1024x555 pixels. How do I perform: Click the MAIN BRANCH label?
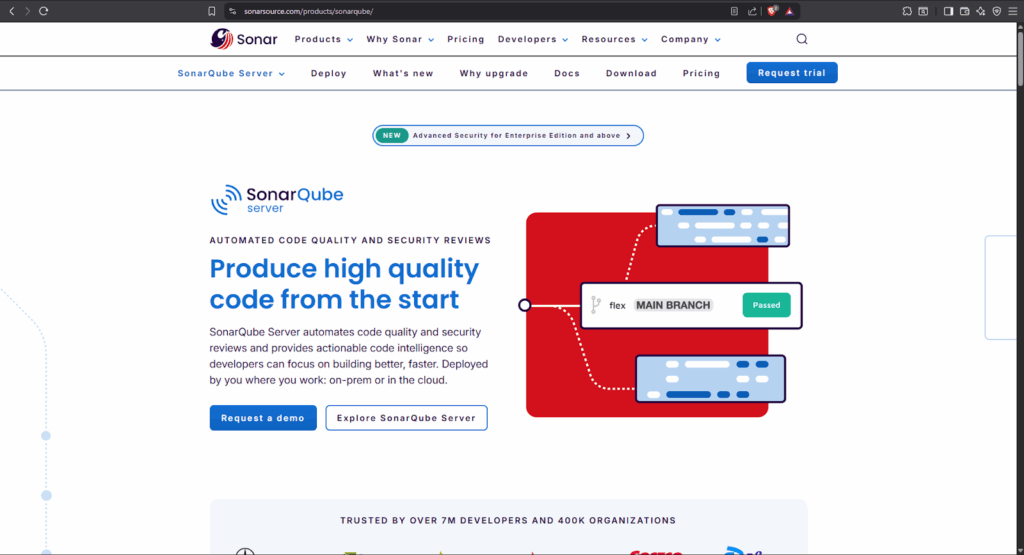(x=673, y=305)
